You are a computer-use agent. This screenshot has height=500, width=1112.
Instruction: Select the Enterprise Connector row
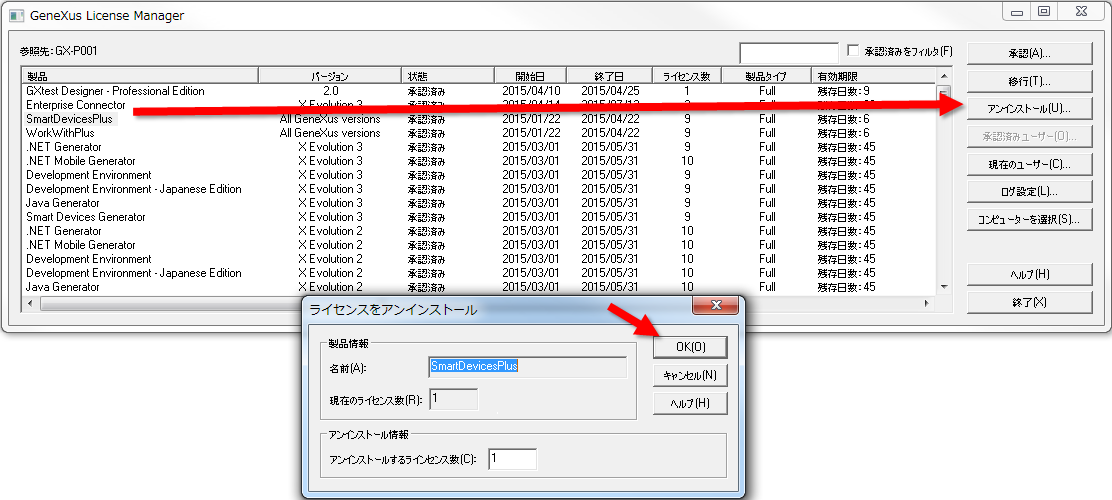(x=479, y=105)
